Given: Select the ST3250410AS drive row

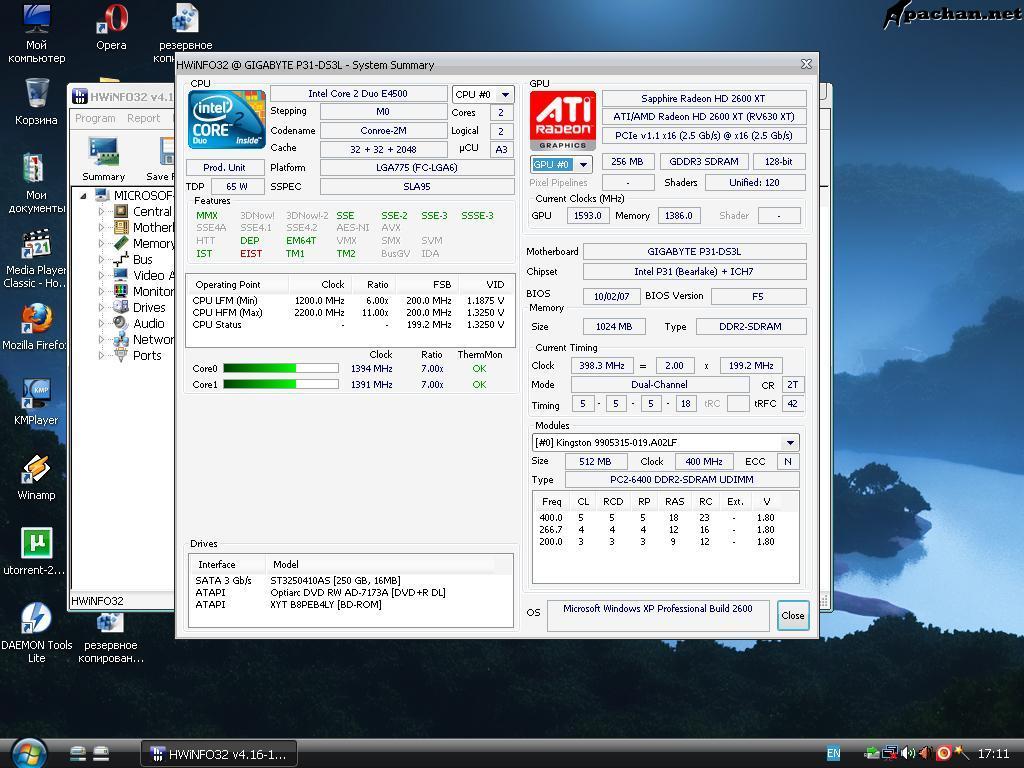Looking at the screenshot, I should [351, 581].
